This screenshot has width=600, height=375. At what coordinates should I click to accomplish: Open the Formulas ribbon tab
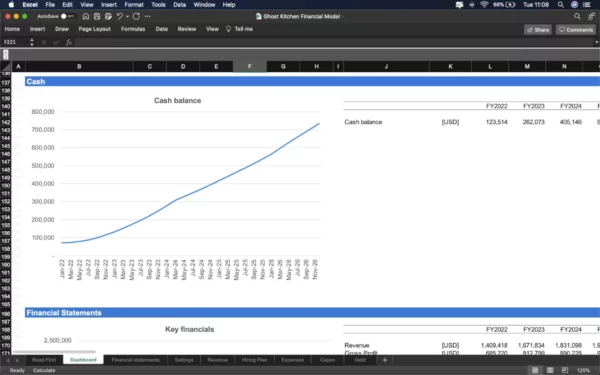coord(133,29)
